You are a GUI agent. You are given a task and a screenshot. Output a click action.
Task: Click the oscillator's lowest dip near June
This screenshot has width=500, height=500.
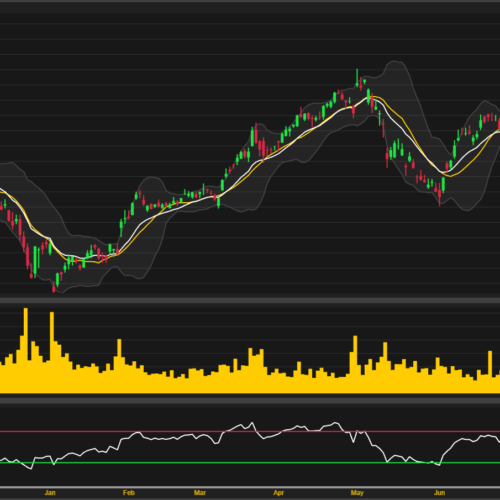click(x=439, y=465)
